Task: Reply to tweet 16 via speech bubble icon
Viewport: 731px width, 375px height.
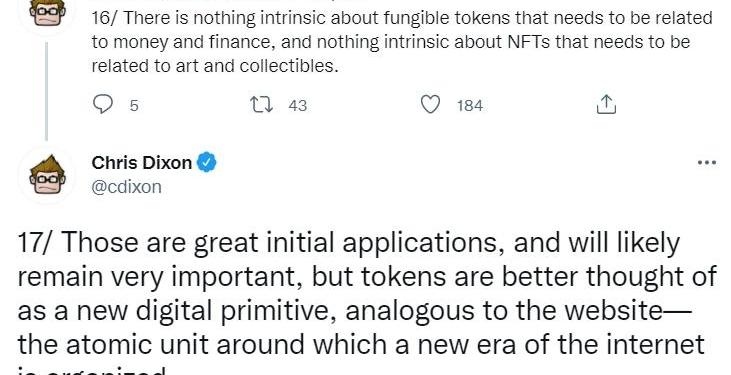Action: (103, 104)
